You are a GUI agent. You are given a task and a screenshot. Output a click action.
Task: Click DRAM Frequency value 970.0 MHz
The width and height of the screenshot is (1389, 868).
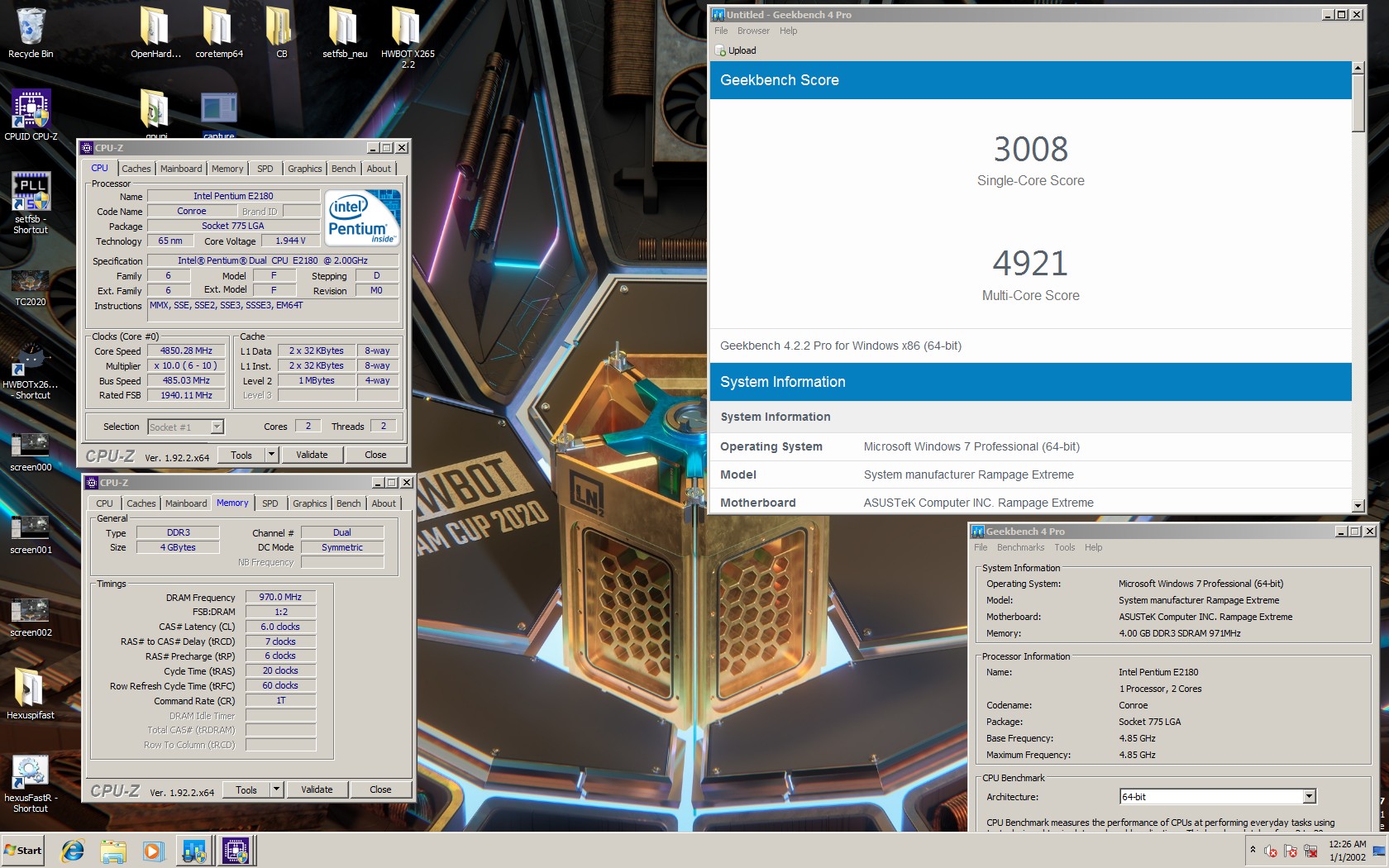280,597
